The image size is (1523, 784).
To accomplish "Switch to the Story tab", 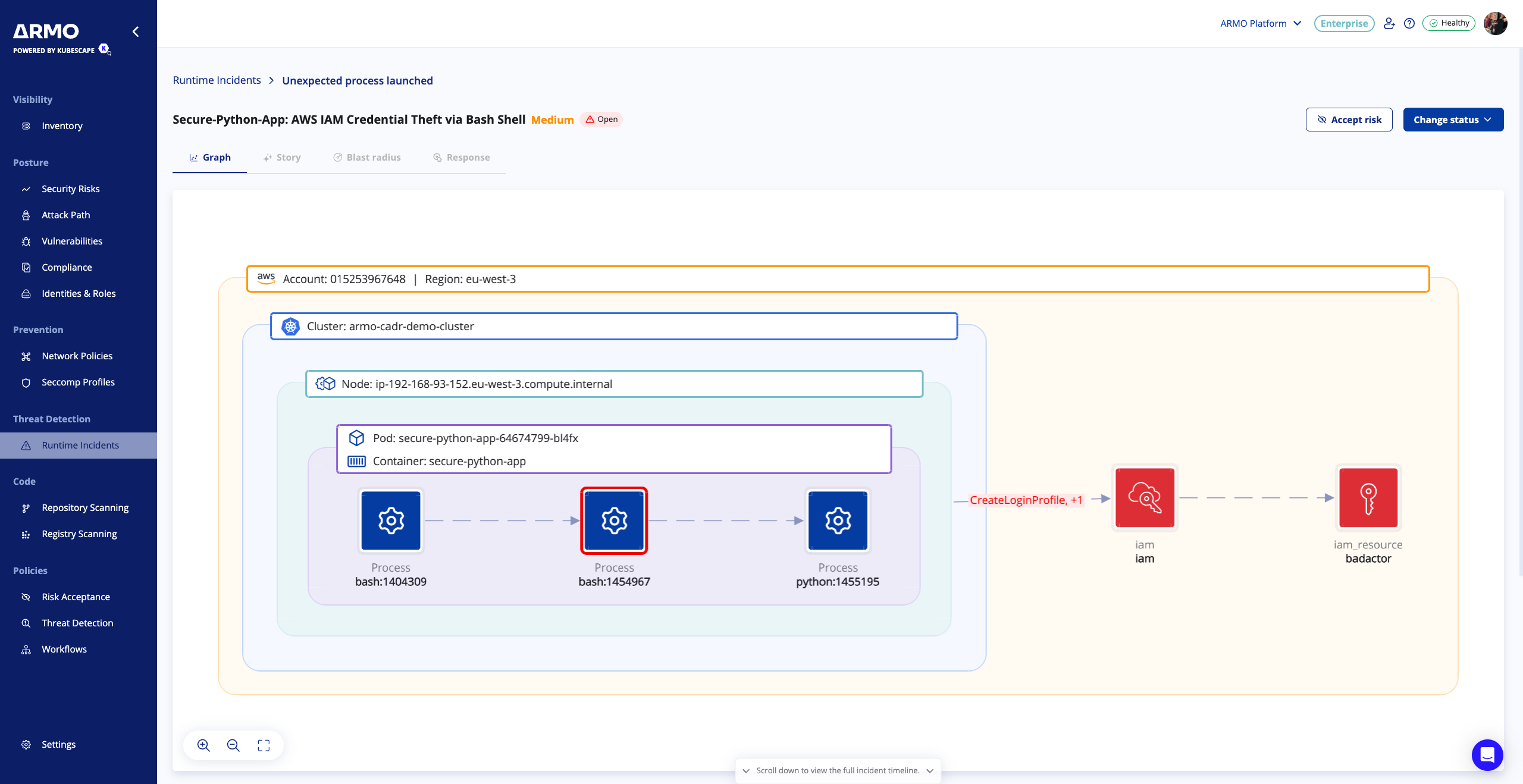I will pyautogui.click(x=282, y=157).
